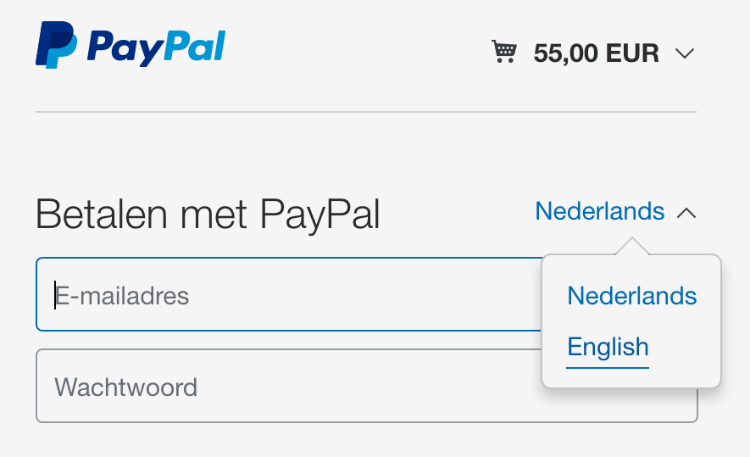Click the PayPal wordmark text
This screenshot has width=750, height=457.
point(156,47)
